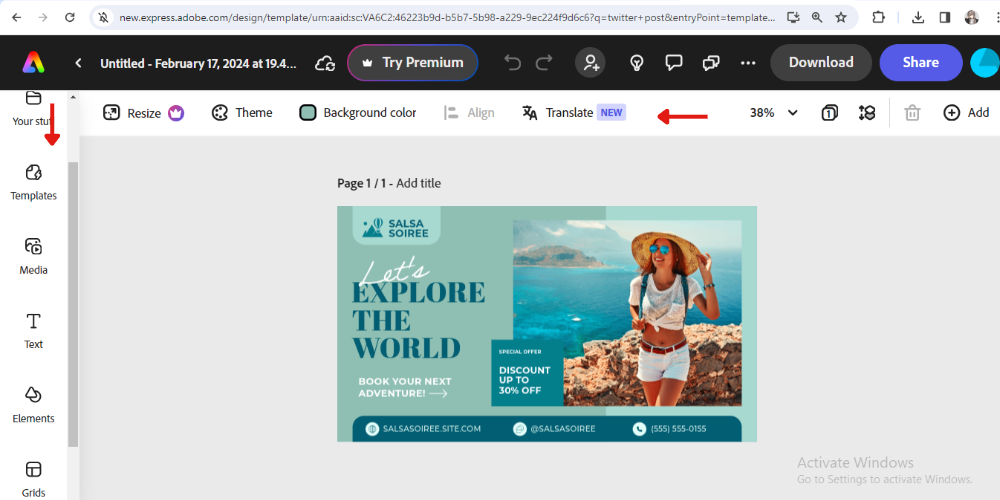The image size is (1000, 500).
Task: Open layer arrangement icon
Action: click(867, 113)
